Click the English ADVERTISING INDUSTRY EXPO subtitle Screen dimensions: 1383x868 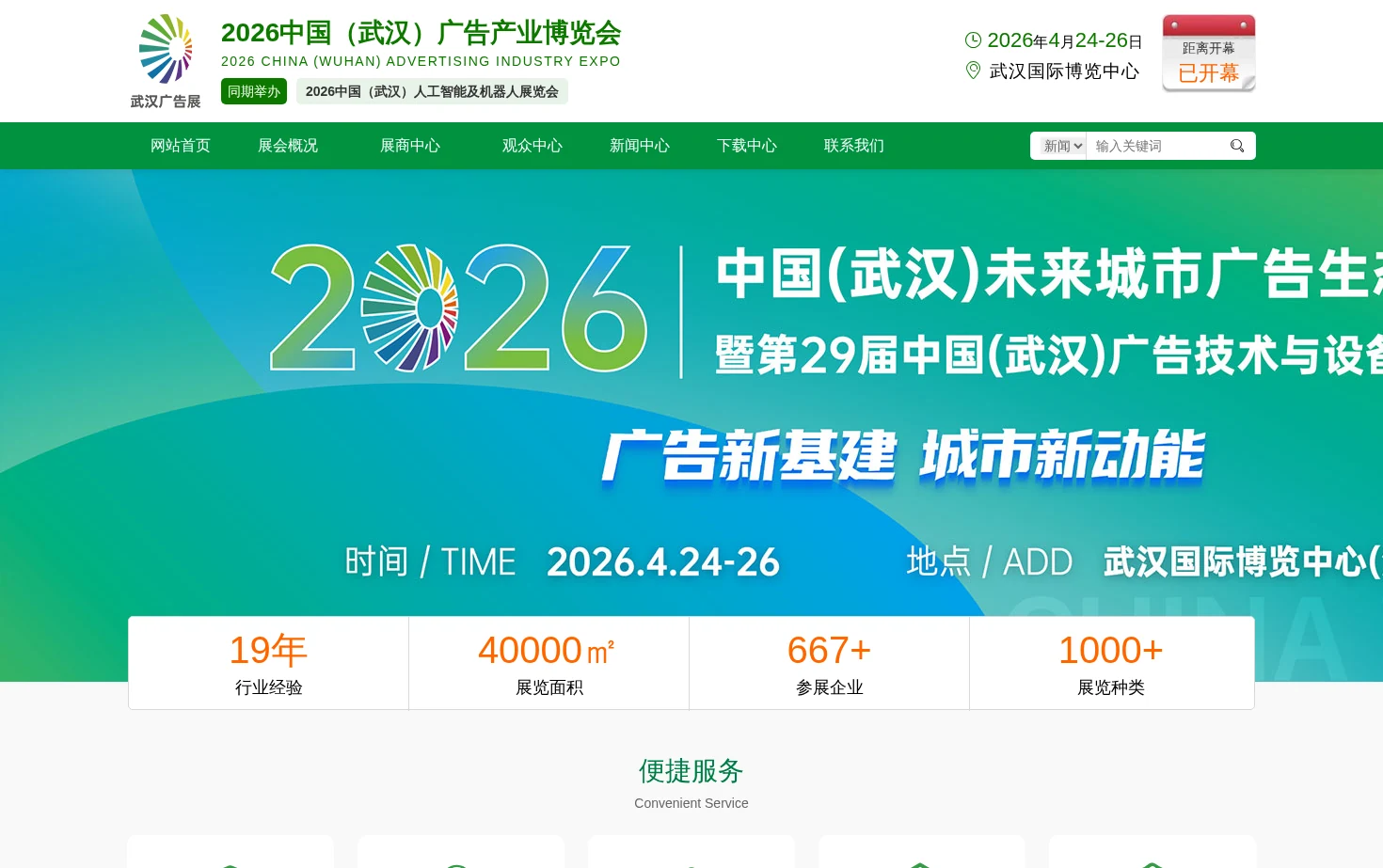(421, 61)
